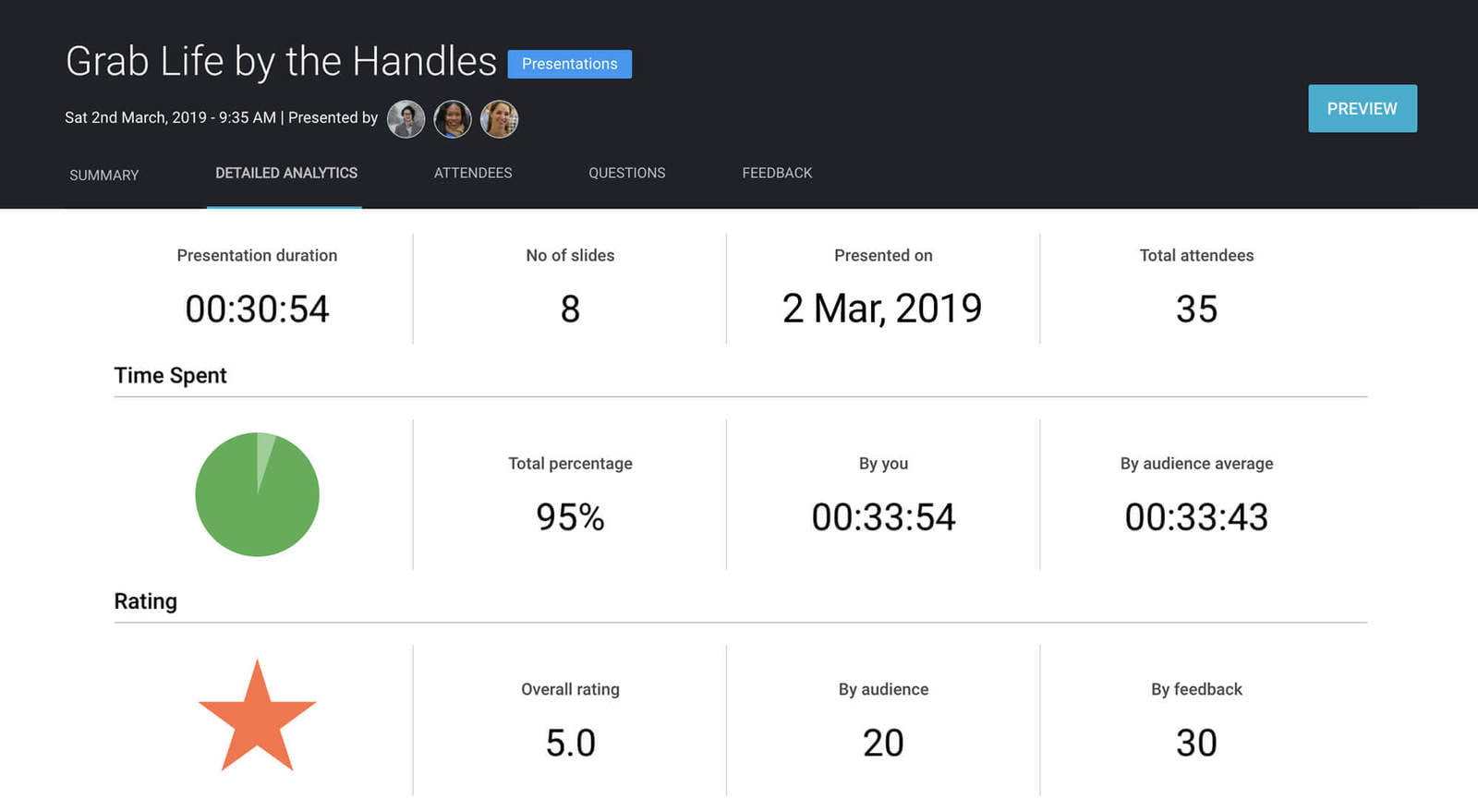
Task: Click the By audience value 20
Action: [x=883, y=743]
